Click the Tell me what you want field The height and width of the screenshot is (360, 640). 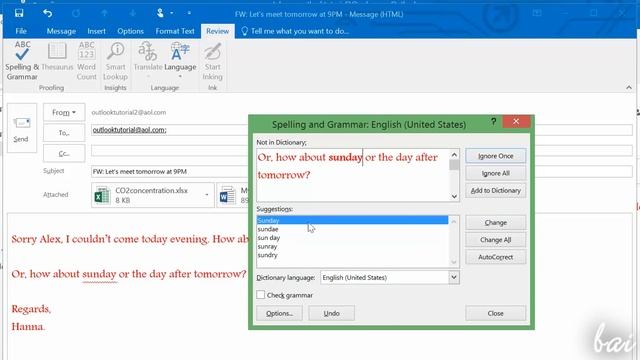pyautogui.click(x=300, y=31)
